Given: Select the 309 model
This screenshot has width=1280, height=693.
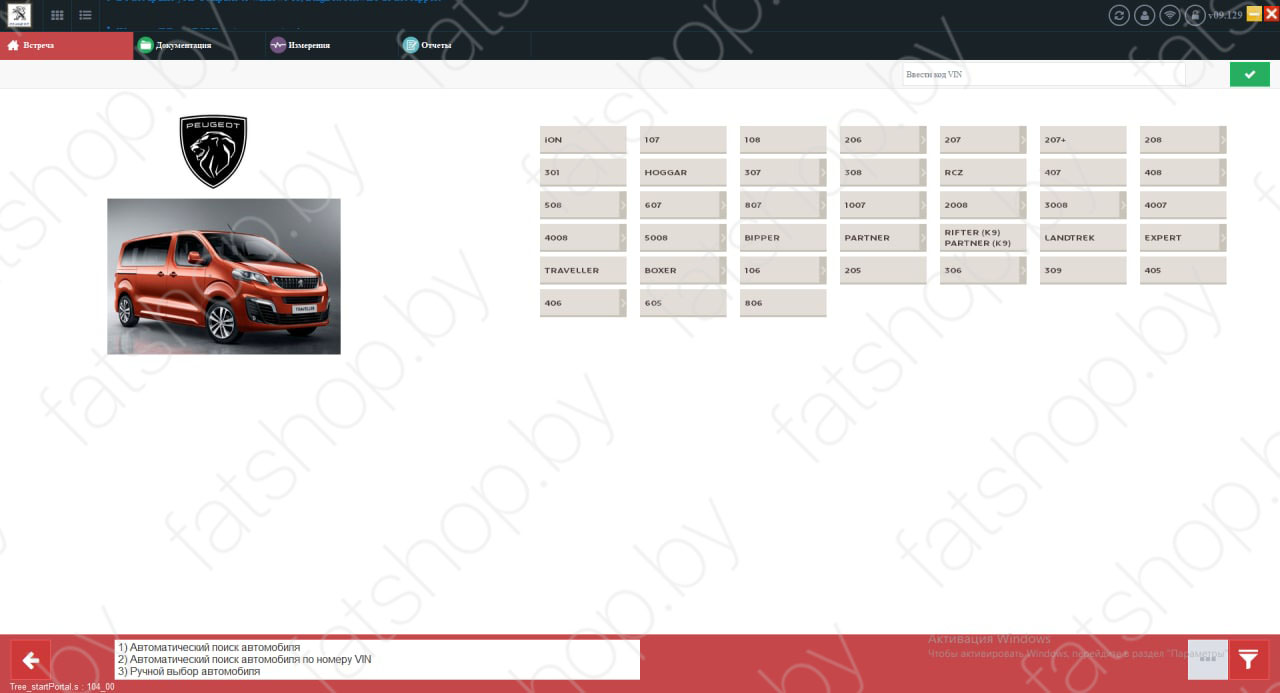Looking at the screenshot, I should [1083, 270].
